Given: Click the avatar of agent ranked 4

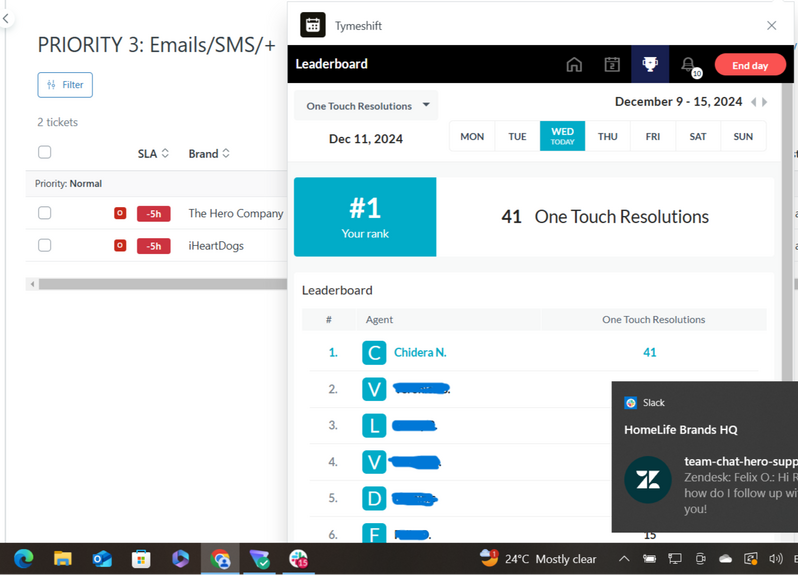Looking at the screenshot, I should (374, 462).
